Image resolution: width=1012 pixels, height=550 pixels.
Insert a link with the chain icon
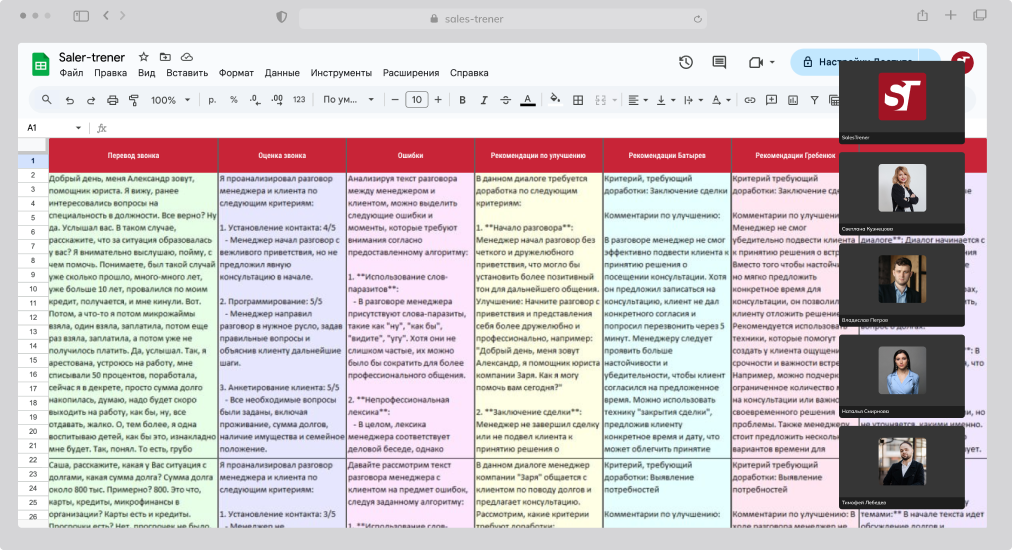pos(749,100)
